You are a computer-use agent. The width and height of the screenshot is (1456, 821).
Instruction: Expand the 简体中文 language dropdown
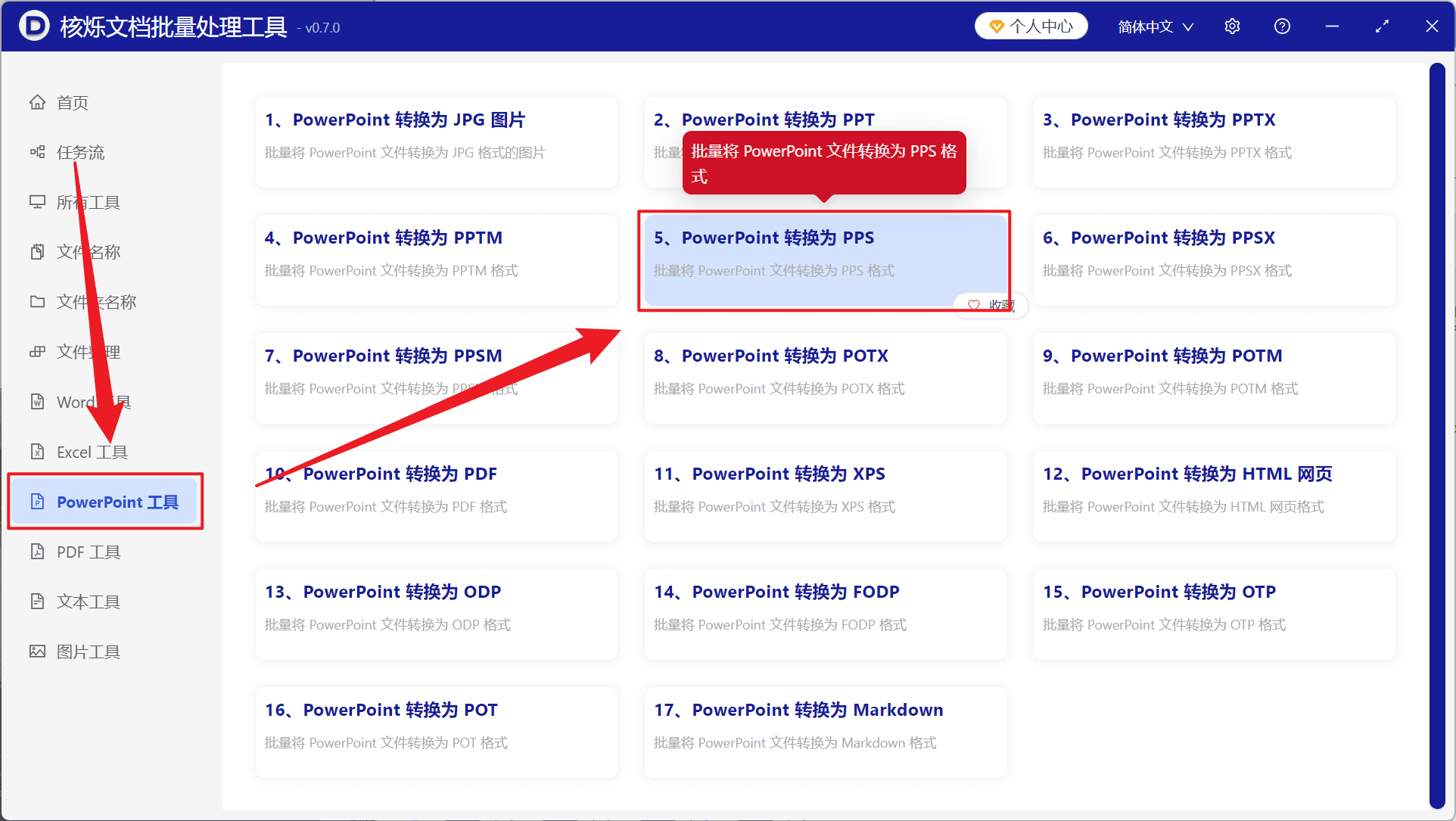pyautogui.click(x=1156, y=26)
